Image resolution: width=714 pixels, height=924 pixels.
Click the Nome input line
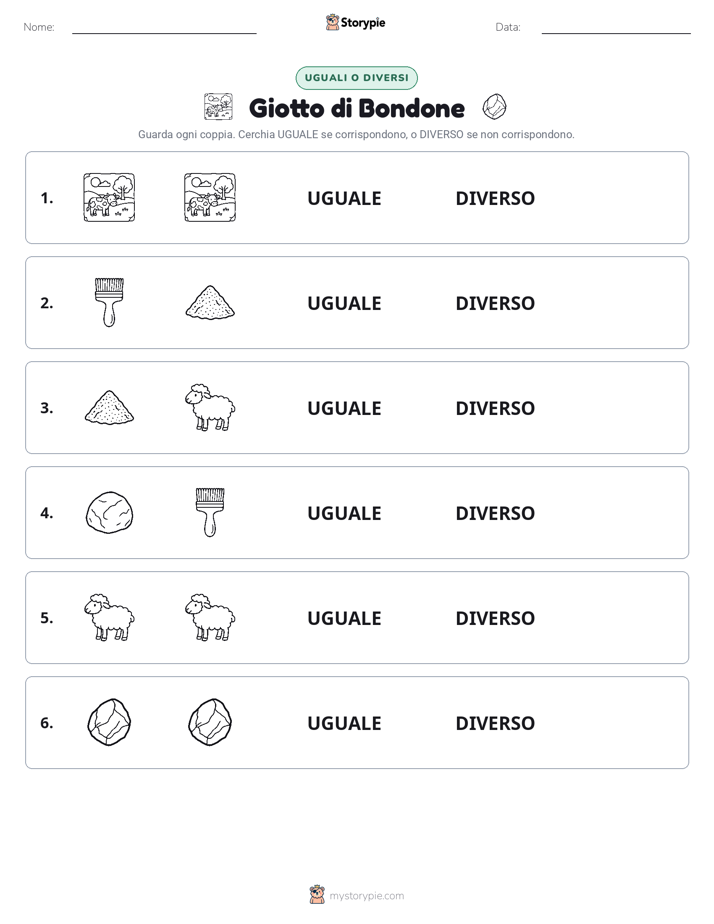pyautogui.click(x=164, y=27)
